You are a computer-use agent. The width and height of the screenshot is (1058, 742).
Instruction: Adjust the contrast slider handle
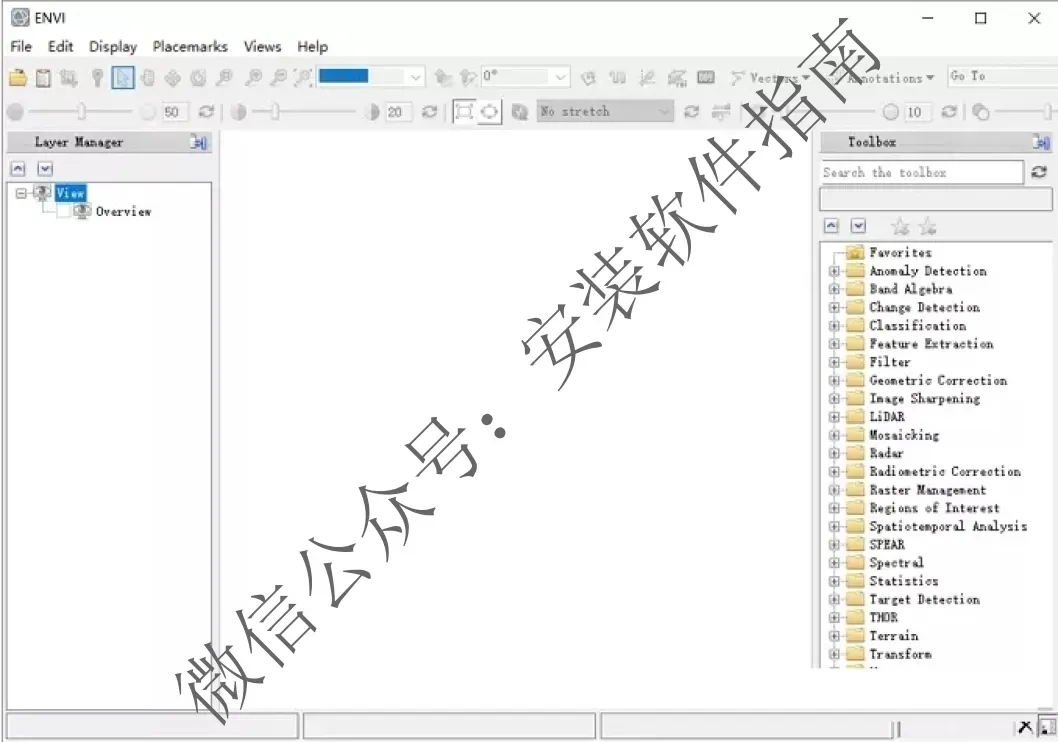point(275,111)
